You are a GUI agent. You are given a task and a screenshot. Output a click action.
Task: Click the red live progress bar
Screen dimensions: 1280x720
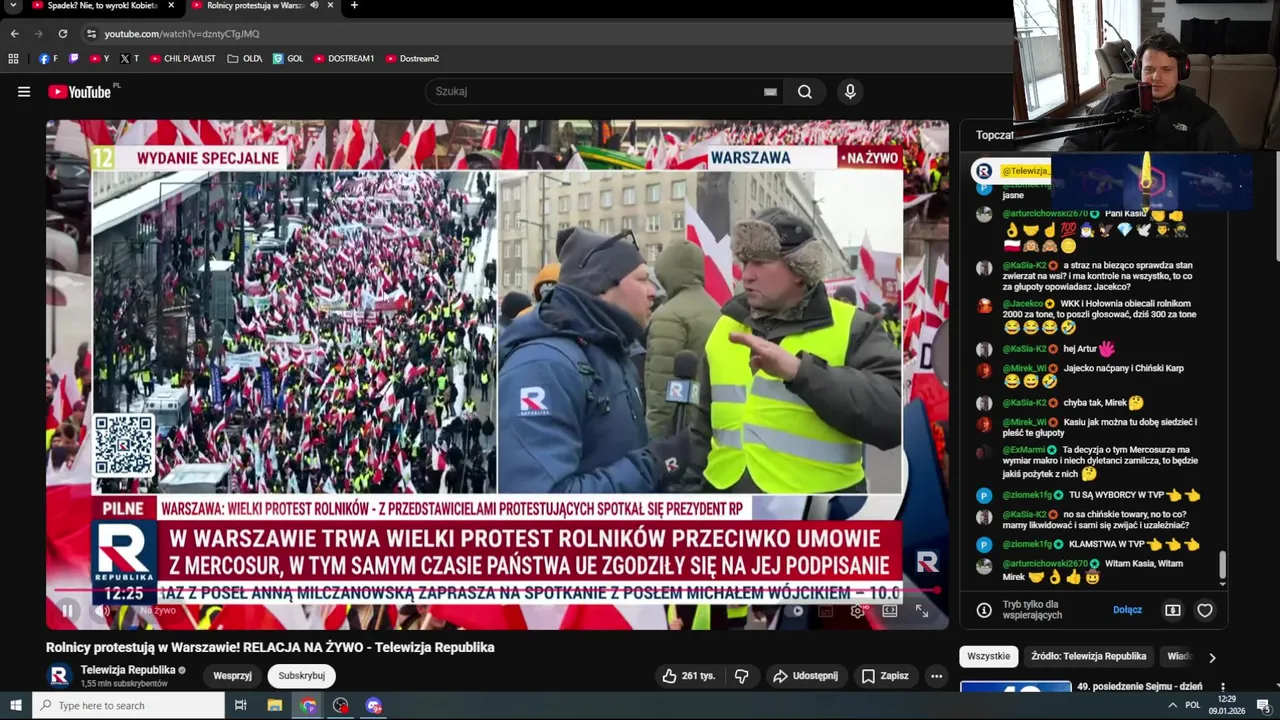point(496,591)
